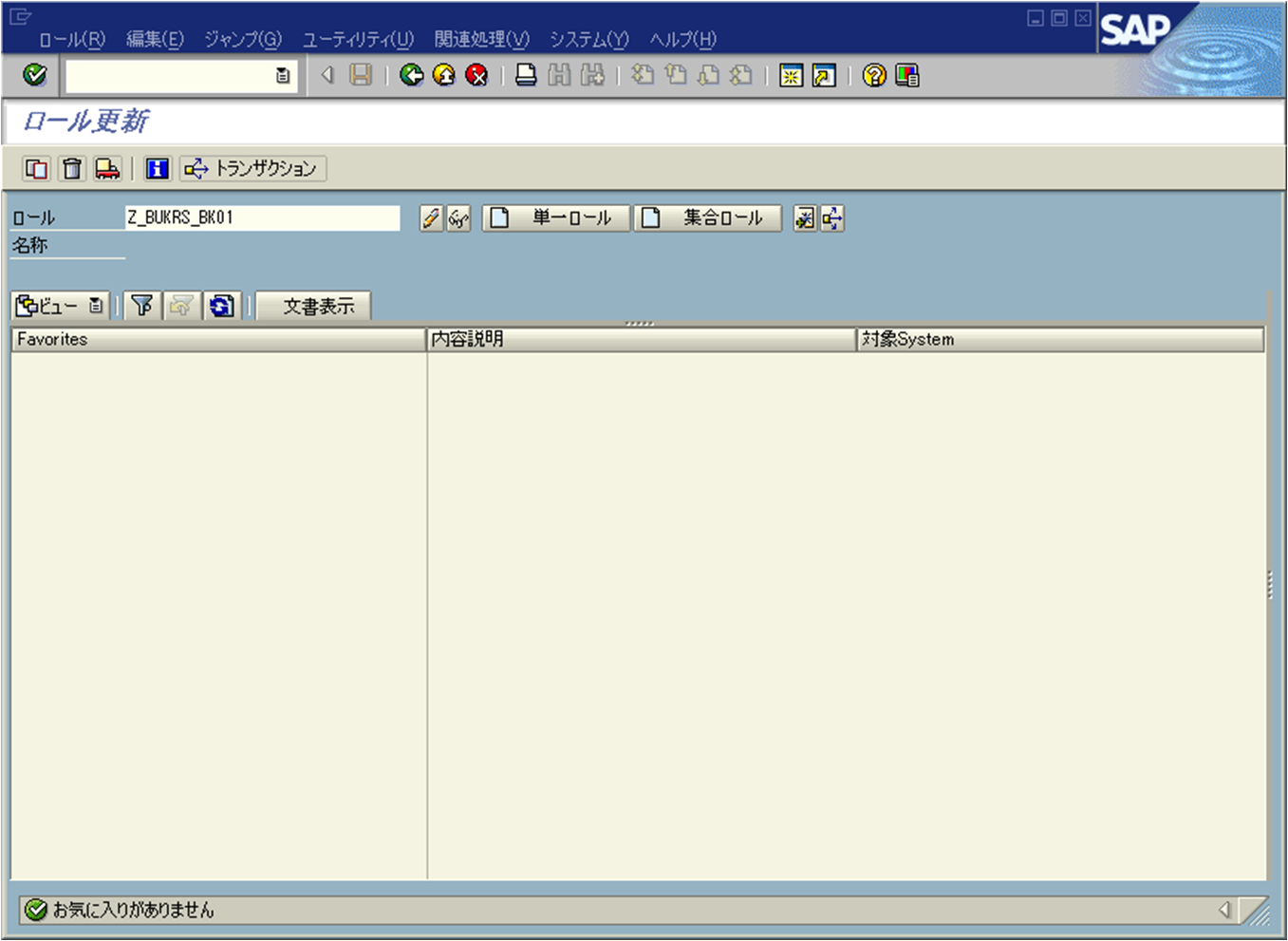Image resolution: width=1288 pixels, height=941 pixels.
Task: Open role information with the blue info icon
Action: click(x=157, y=168)
